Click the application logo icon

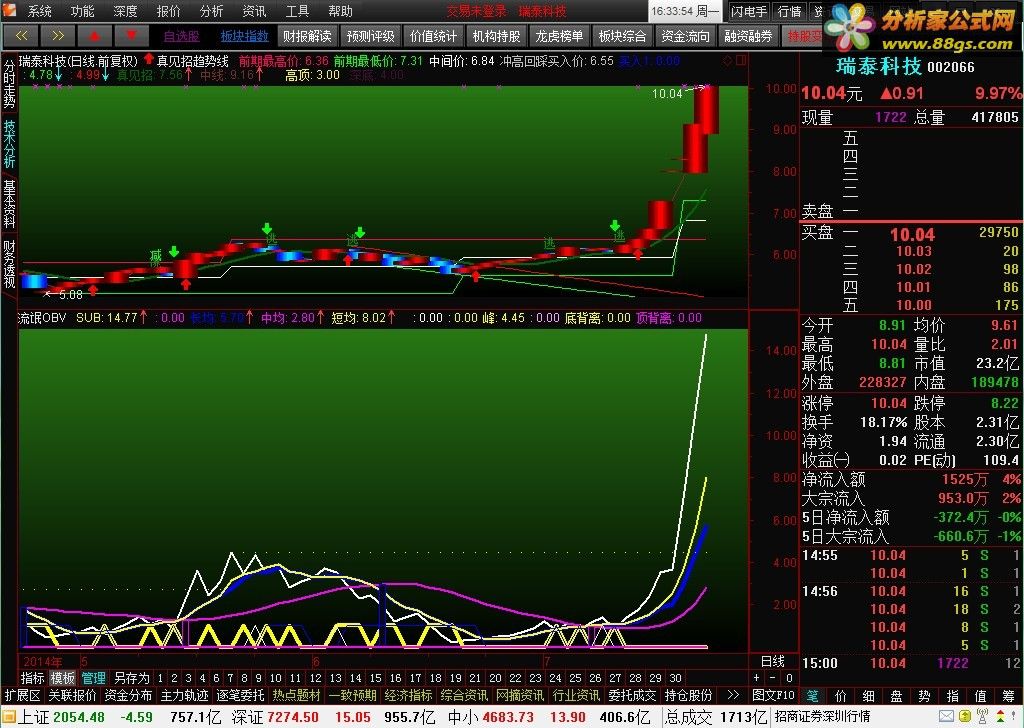point(9,9)
